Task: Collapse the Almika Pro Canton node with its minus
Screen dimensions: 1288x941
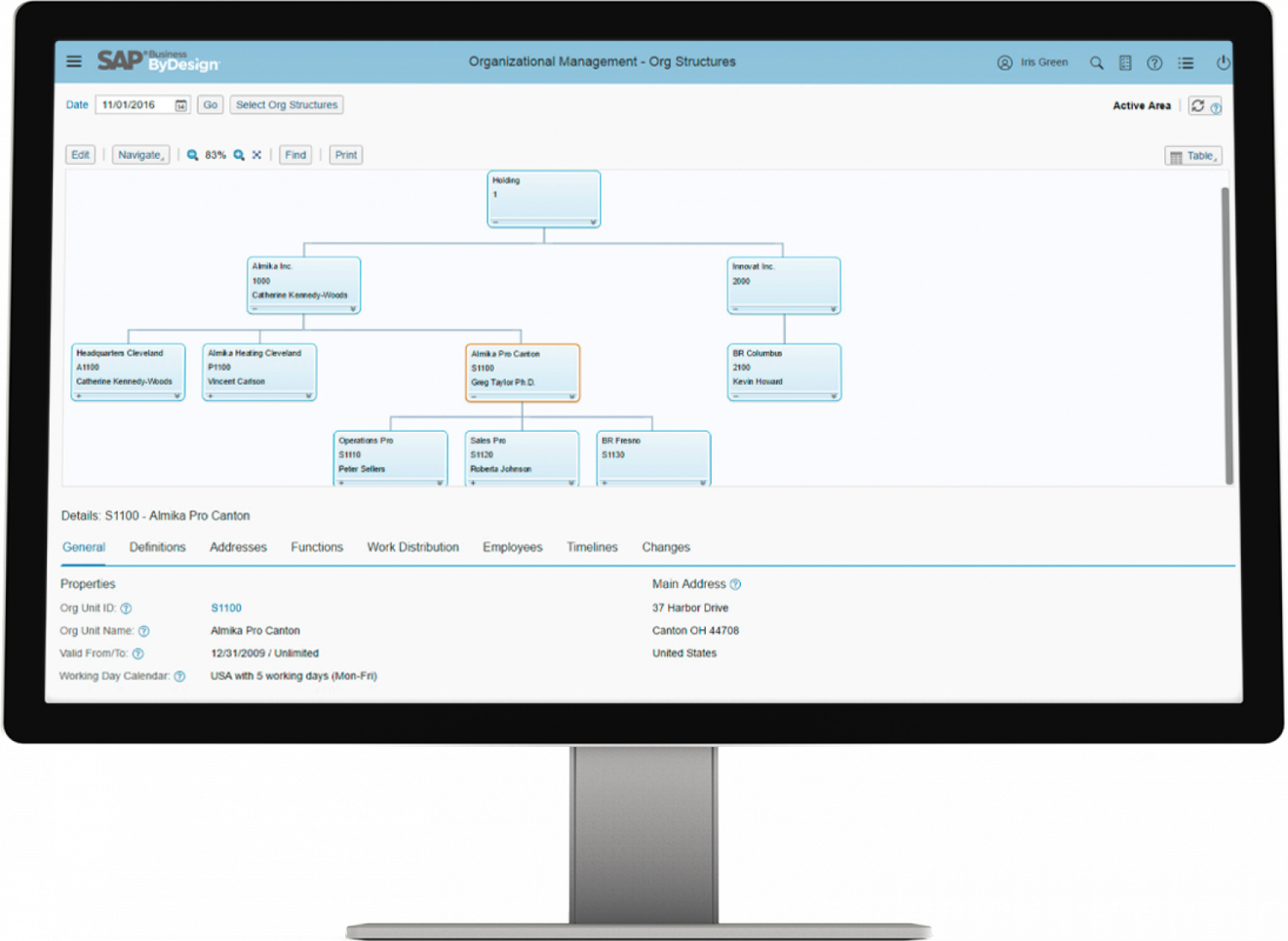Action: (474, 397)
